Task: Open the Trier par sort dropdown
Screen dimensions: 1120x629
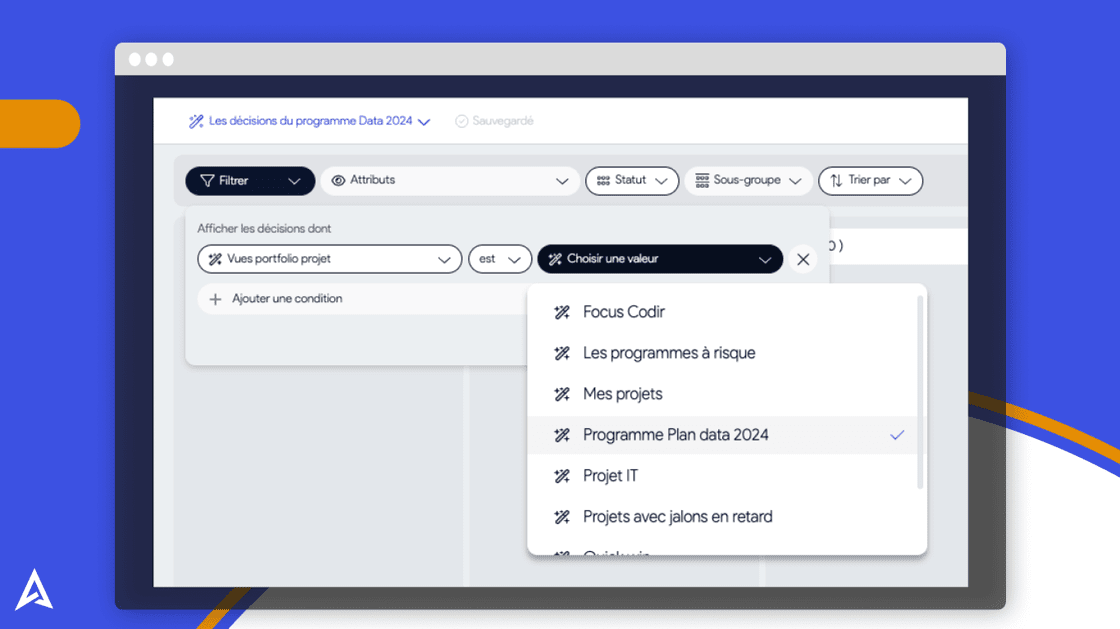Action: click(x=871, y=181)
